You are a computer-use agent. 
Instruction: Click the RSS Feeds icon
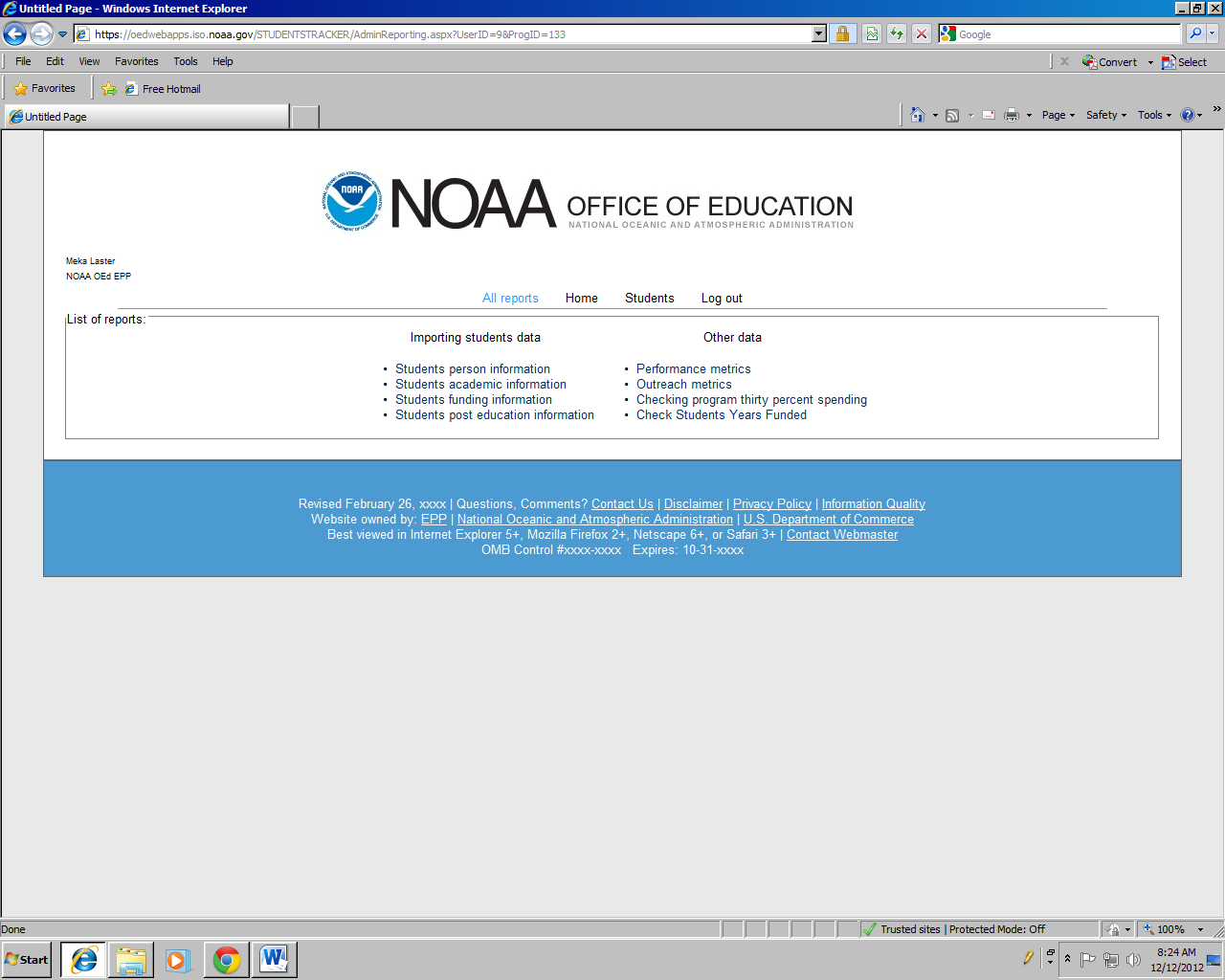click(952, 115)
